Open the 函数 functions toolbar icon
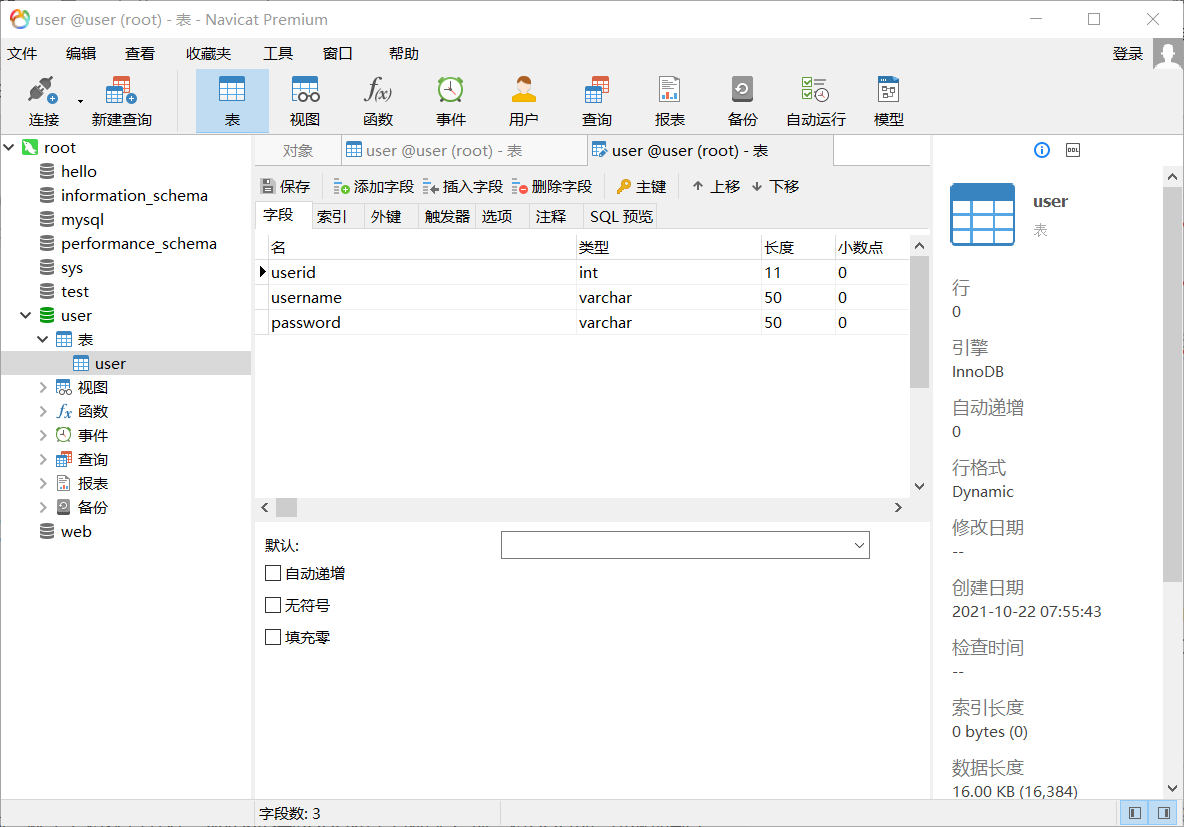Screen dimensions: 1184x827 [x=378, y=101]
